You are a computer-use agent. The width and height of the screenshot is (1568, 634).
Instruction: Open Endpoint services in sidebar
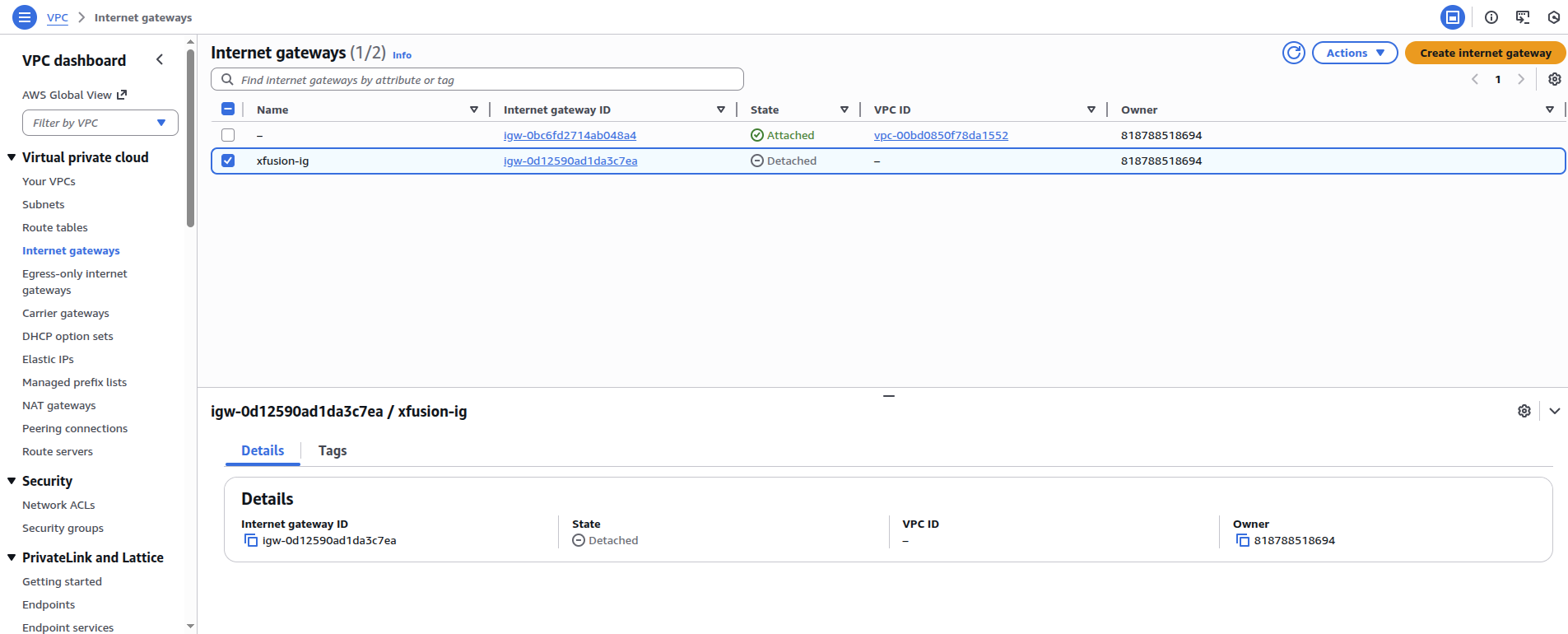[67, 627]
